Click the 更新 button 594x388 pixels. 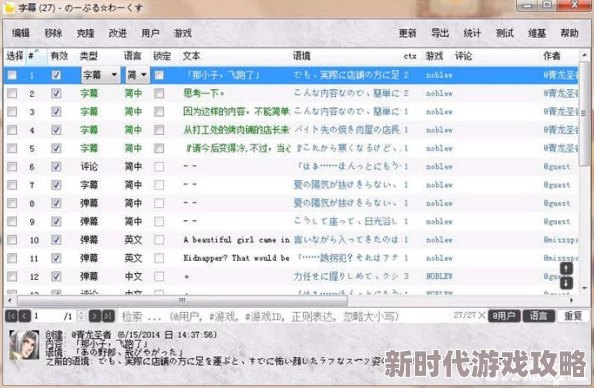point(408,33)
